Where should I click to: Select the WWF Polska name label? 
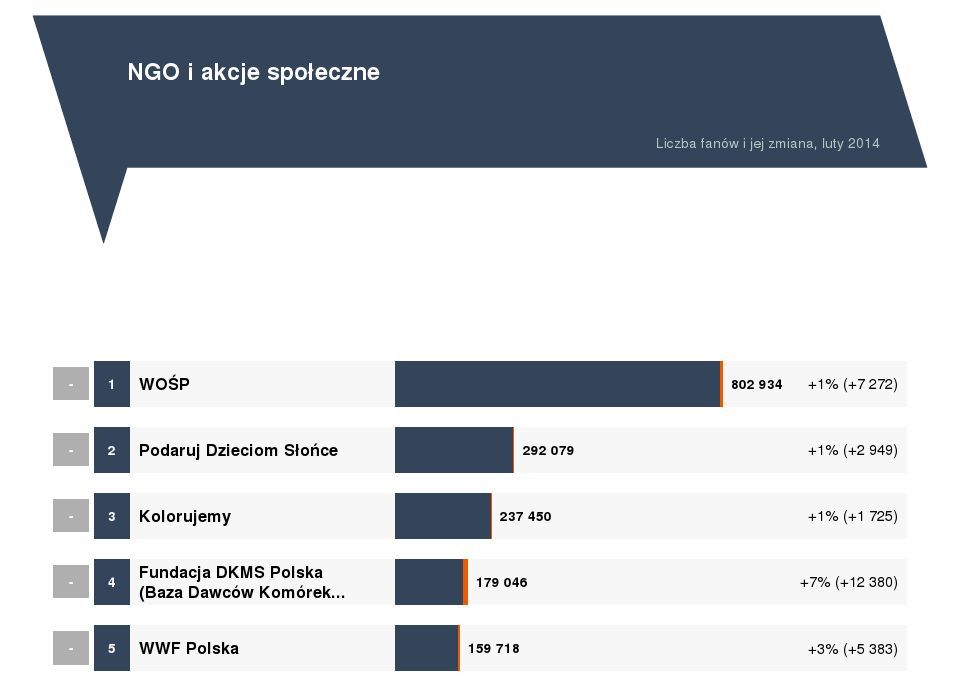189,648
